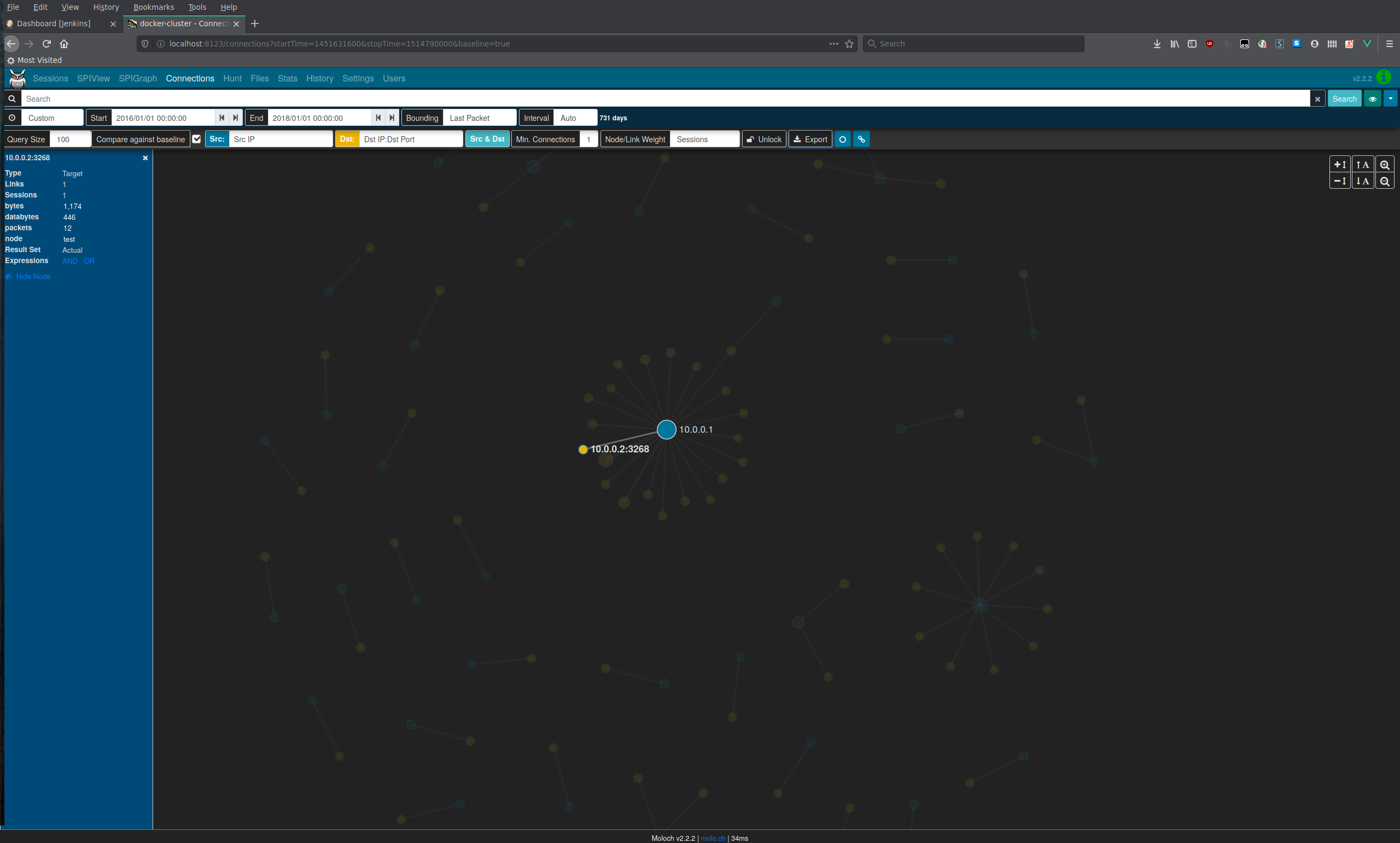This screenshot has height=843, width=1400.
Task: Zoom in on the graph with the magnifier icon
Action: click(1385, 164)
